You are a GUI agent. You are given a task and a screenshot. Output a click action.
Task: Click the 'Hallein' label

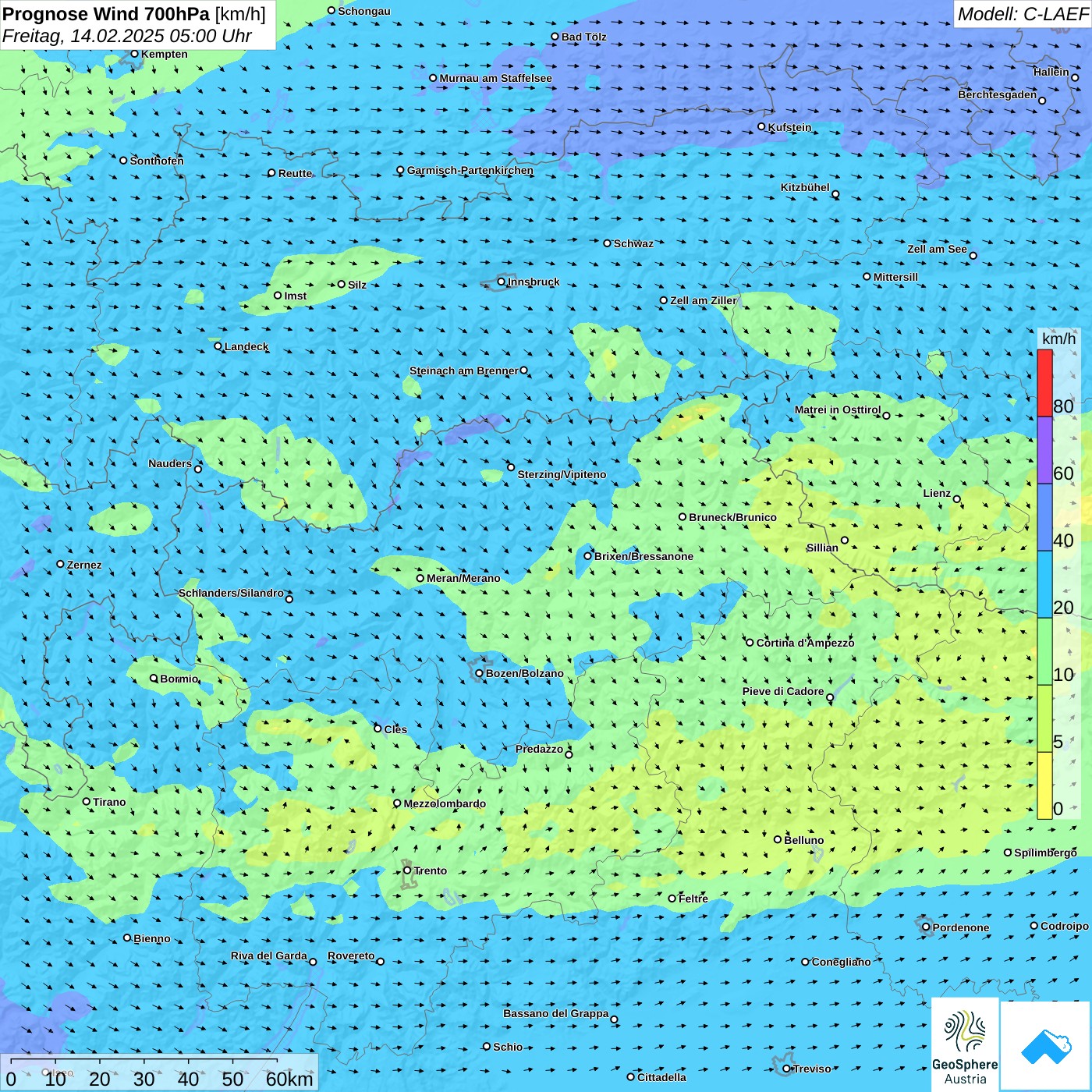(x=1051, y=72)
